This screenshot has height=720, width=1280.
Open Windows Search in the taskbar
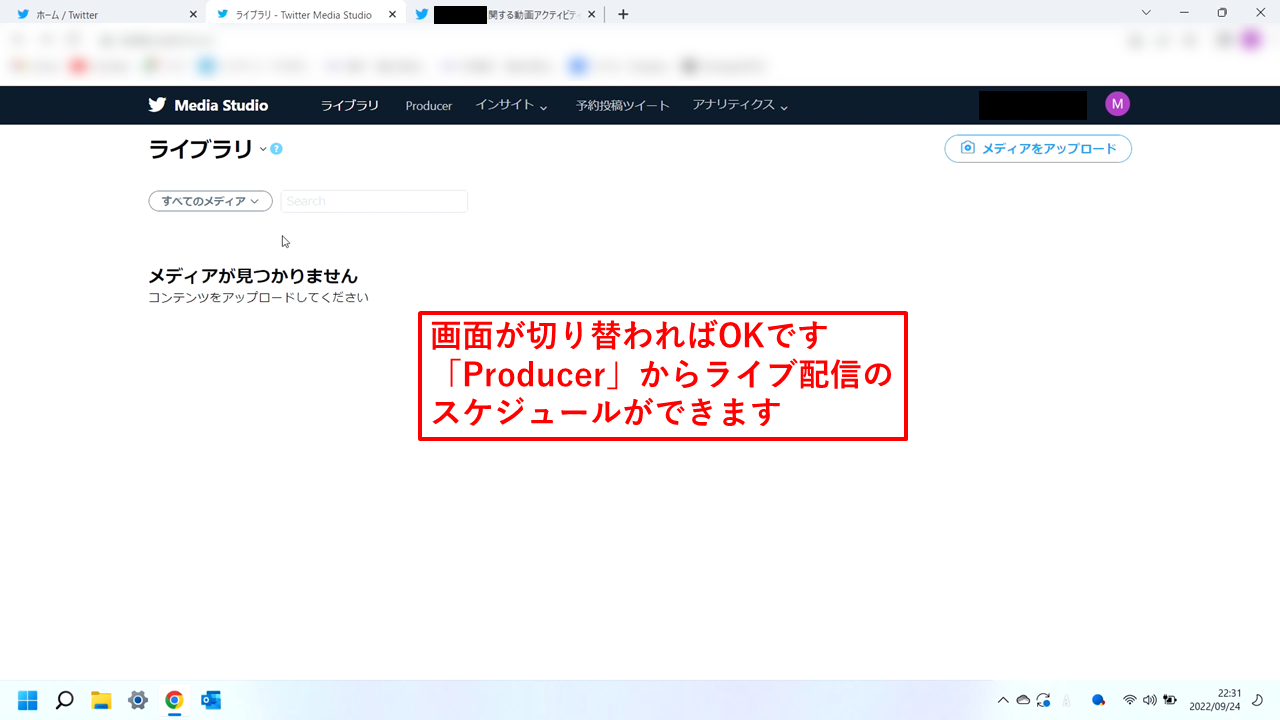(64, 700)
